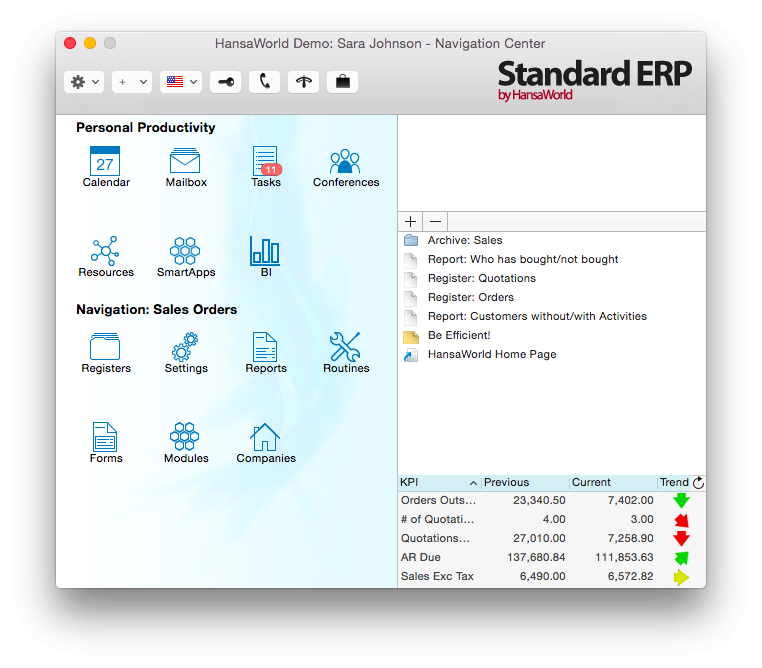The image size is (762, 668).
Task: Open Report: Customers without/with Activities
Action: point(537,316)
